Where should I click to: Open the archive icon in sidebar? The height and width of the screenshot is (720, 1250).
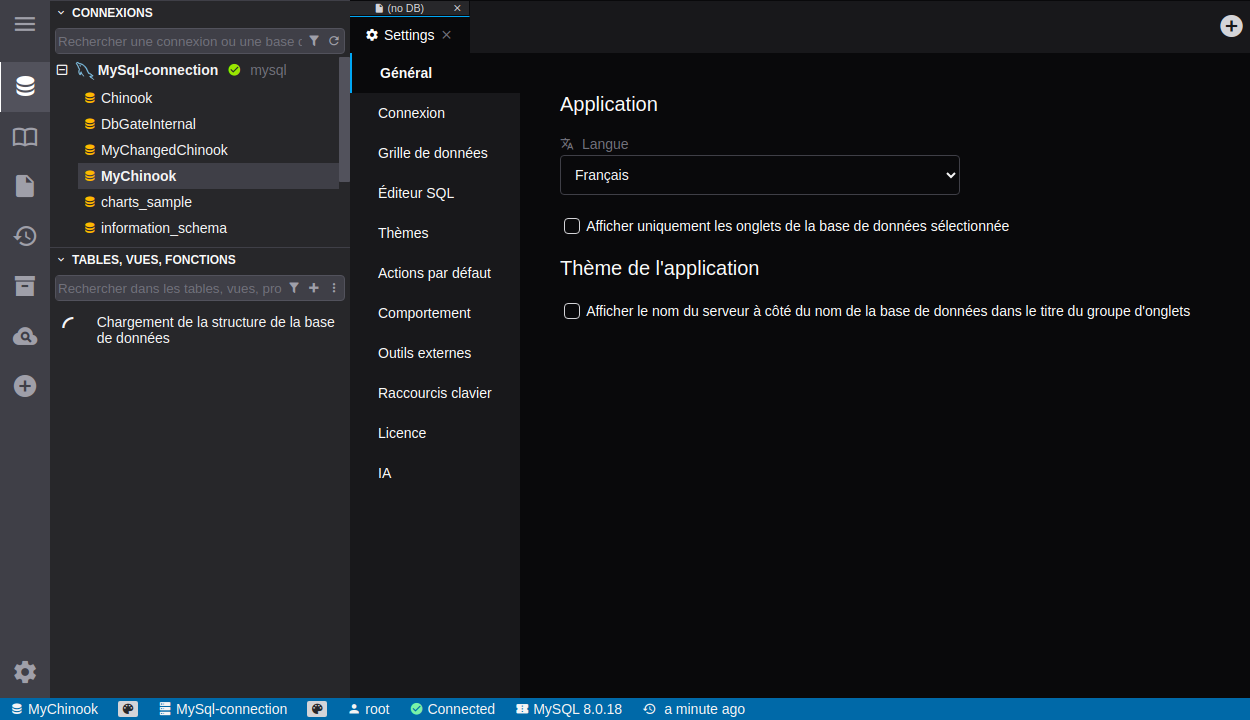point(25,286)
